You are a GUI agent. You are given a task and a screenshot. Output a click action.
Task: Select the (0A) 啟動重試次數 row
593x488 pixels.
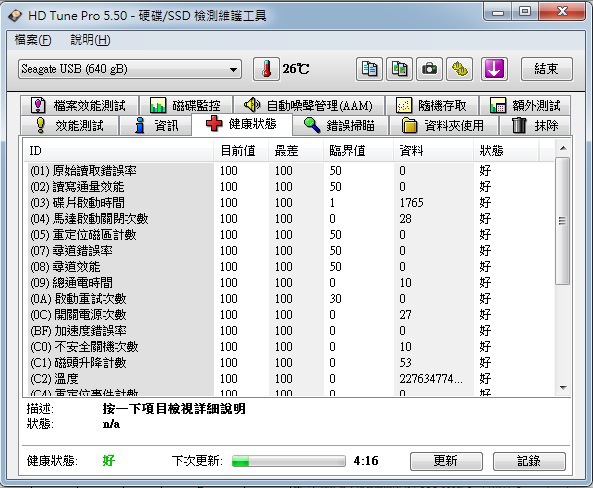click(289, 299)
